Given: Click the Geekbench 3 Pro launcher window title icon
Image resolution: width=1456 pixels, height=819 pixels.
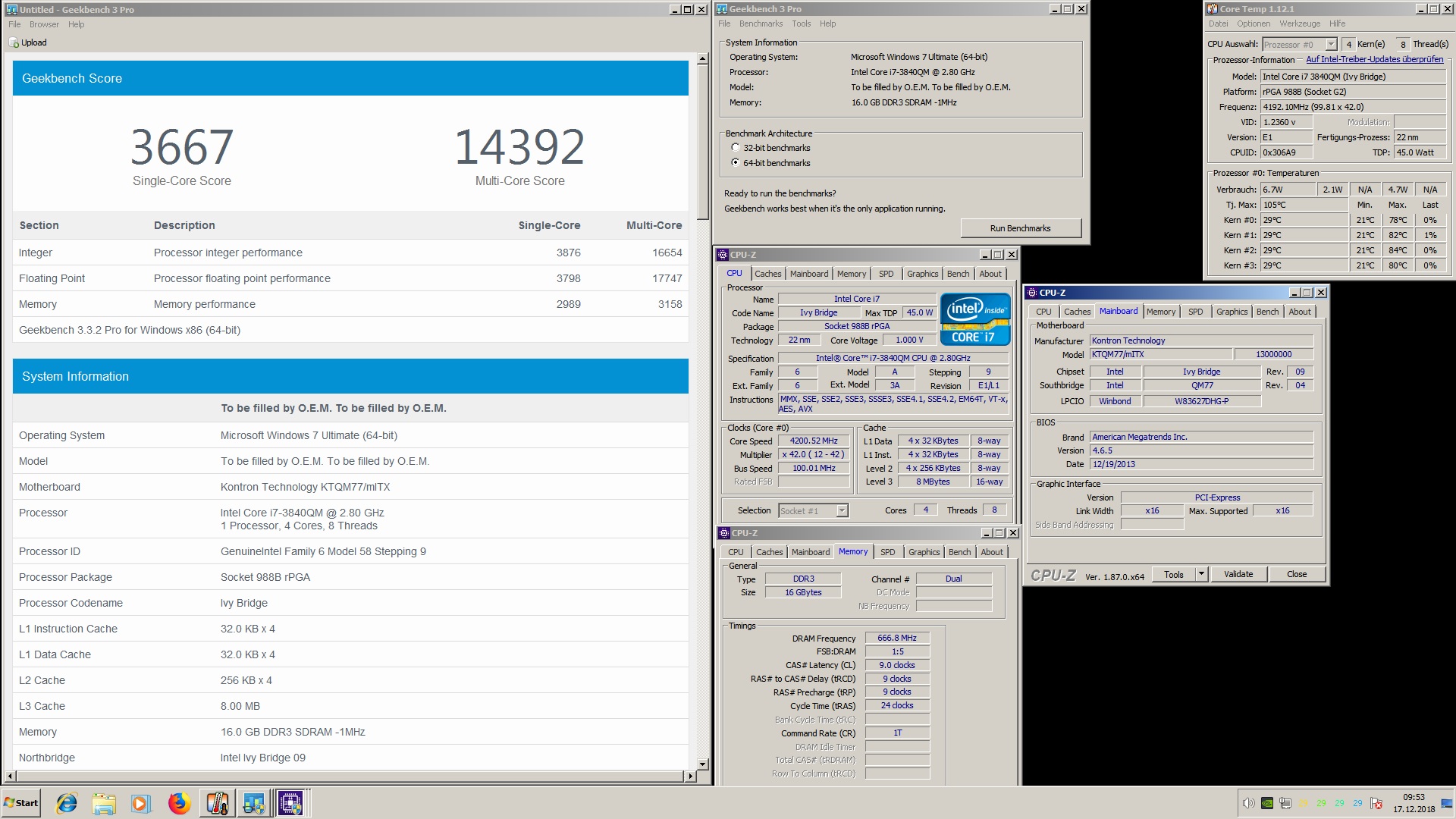Looking at the screenshot, I should click(x=722, y=9).
